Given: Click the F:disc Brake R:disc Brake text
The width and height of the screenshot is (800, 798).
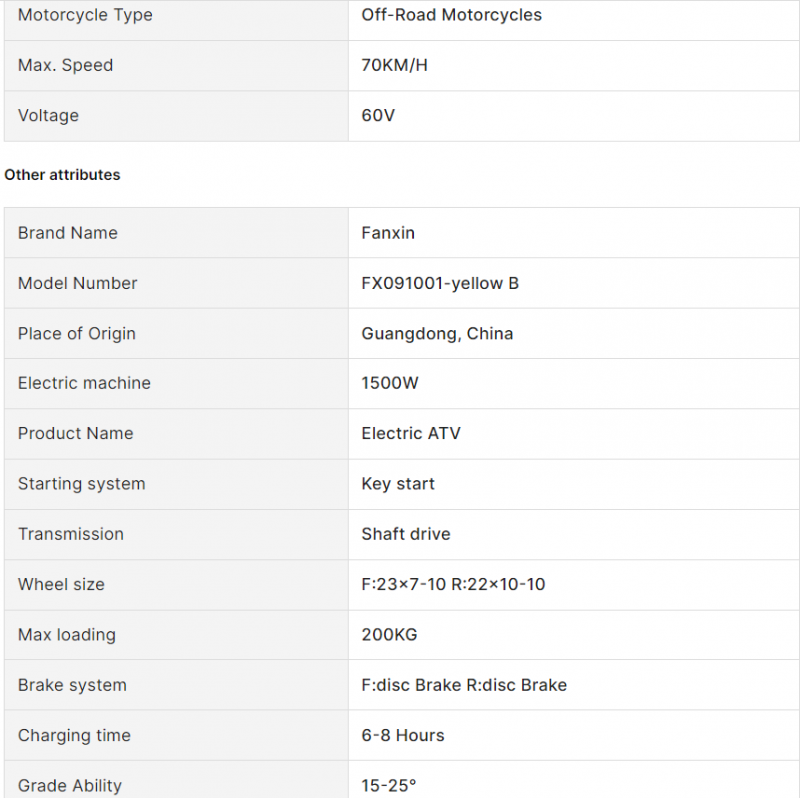Looking at the screenshot, I should 464,685.
